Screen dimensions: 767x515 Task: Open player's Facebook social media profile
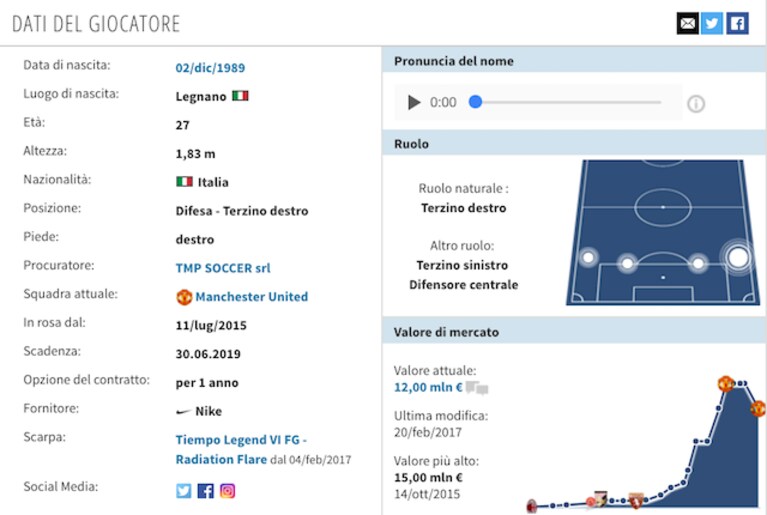pyautogui.click(x=205, y=491)
